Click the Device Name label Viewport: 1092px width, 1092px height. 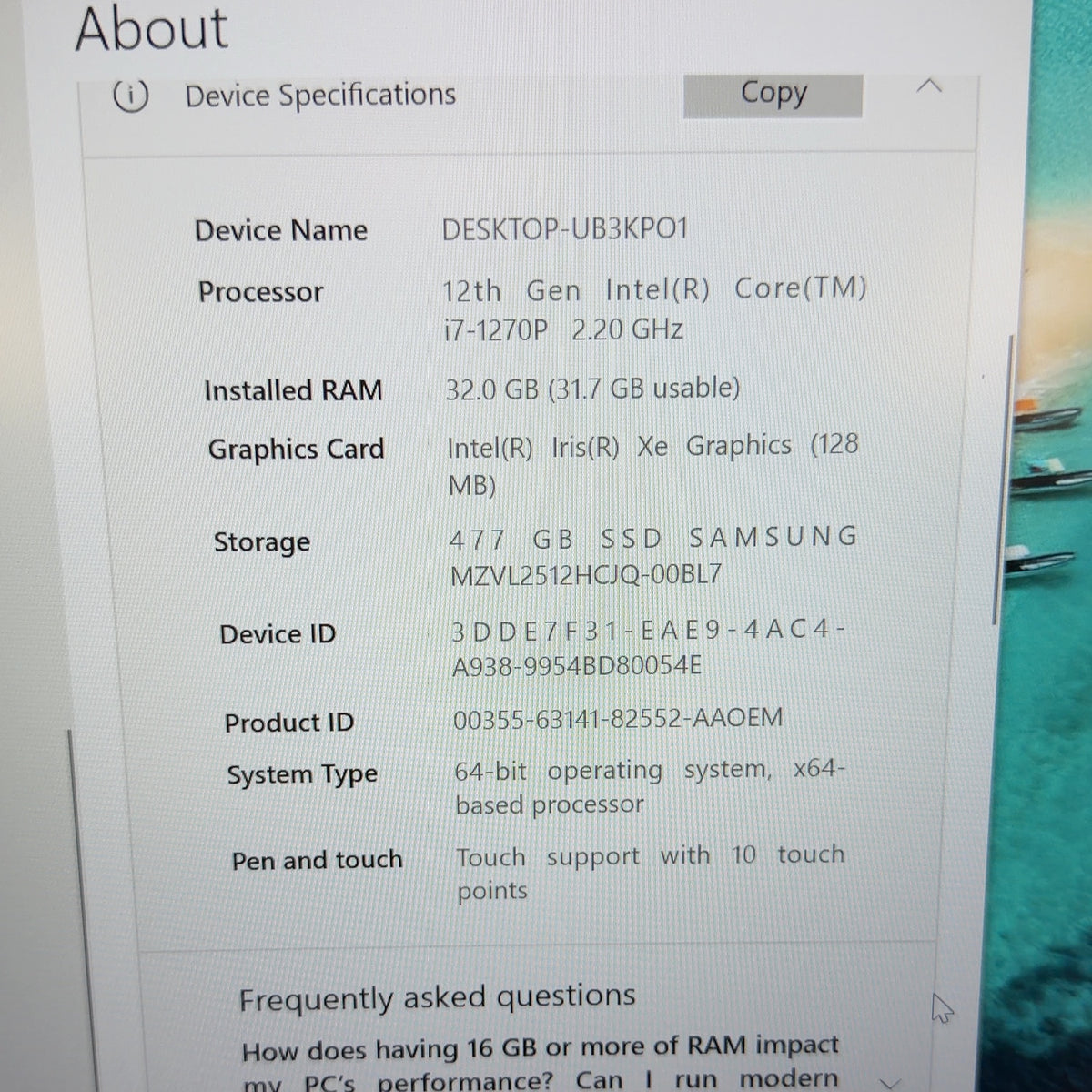pos(281,230)
